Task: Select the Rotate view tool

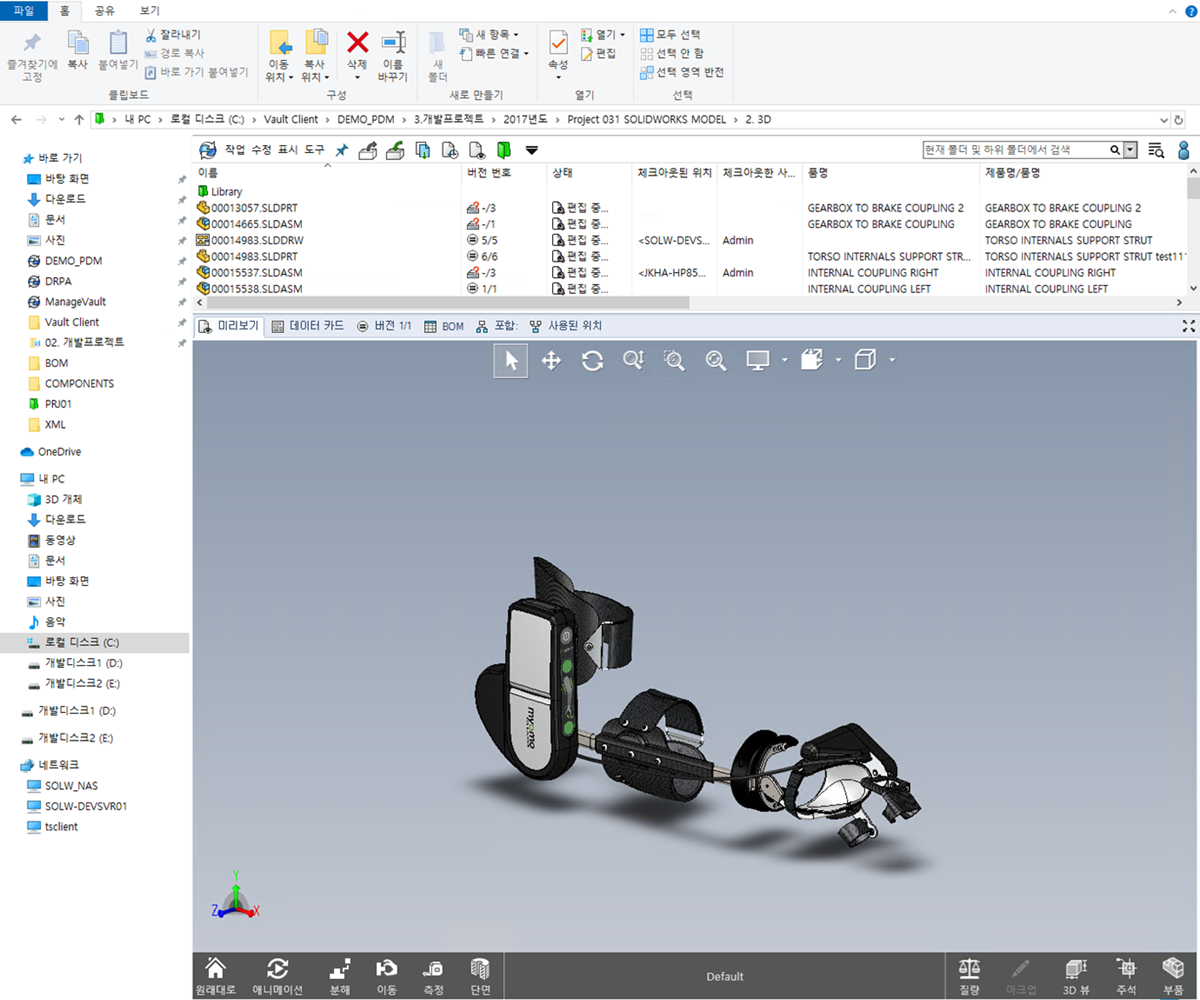Action: point(592,361)
